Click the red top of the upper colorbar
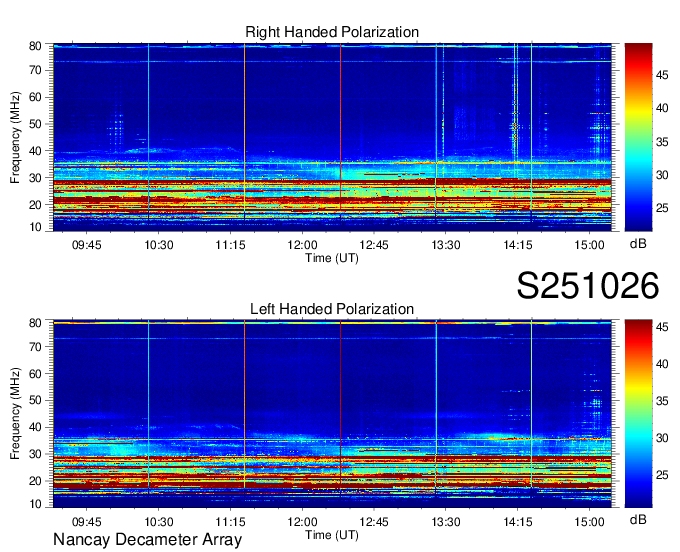This screenshot has width=680, height=552. (x=638, y=50)
